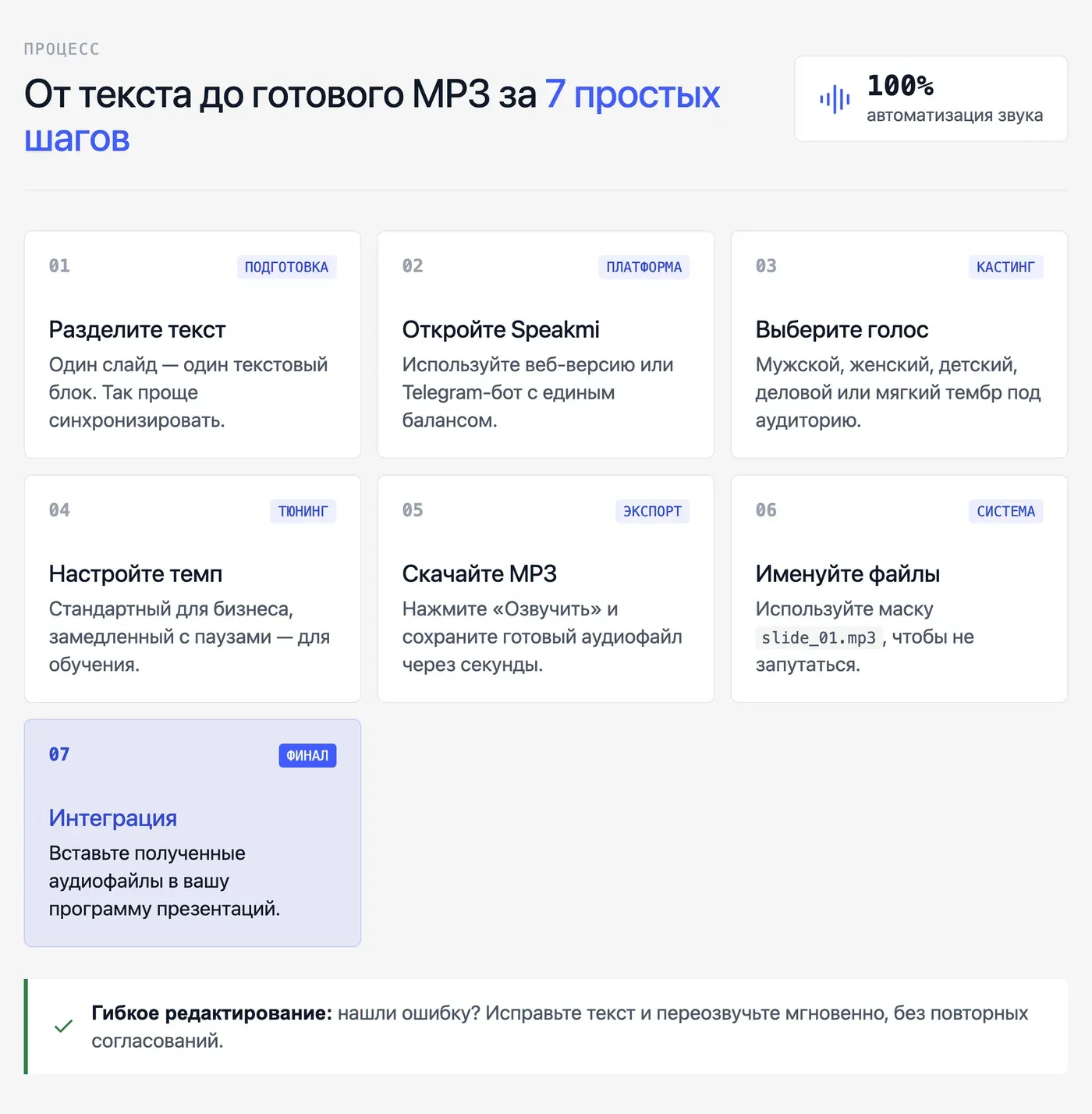Click description 'Один слайд — один текстовый блок'
Viewport: 1092px width, 1114px height.
click(x=189, y=392)
